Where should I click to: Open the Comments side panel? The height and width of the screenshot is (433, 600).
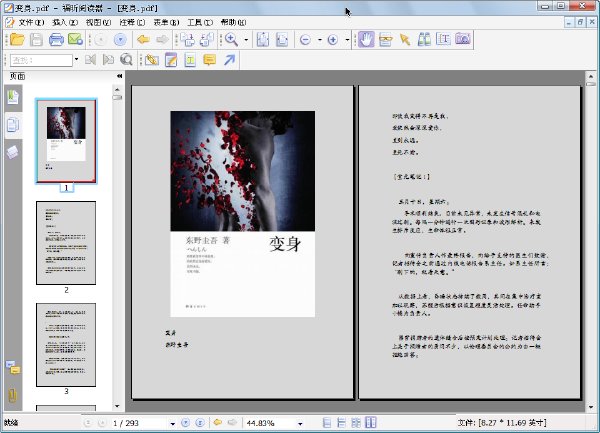pyautogui.click(x=13, y=368)
